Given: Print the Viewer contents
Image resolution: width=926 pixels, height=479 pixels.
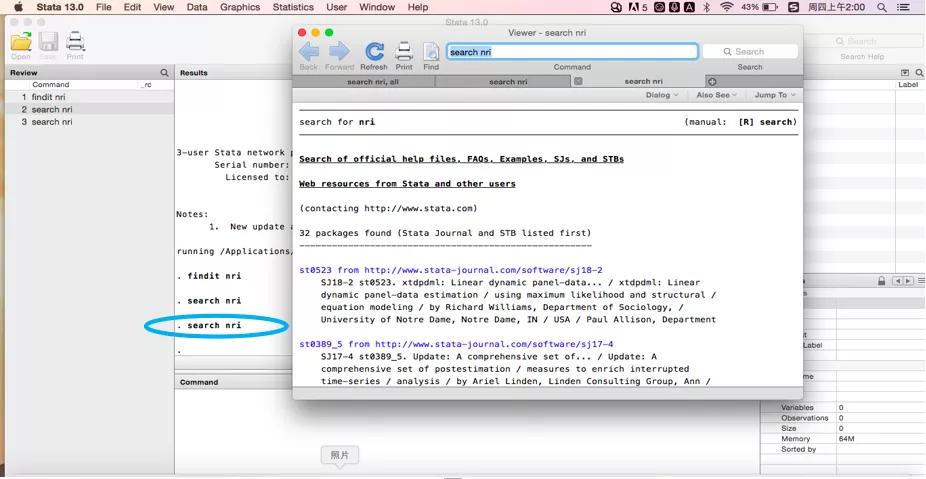Looking at the screenshot, I should (x=404, y=52).
